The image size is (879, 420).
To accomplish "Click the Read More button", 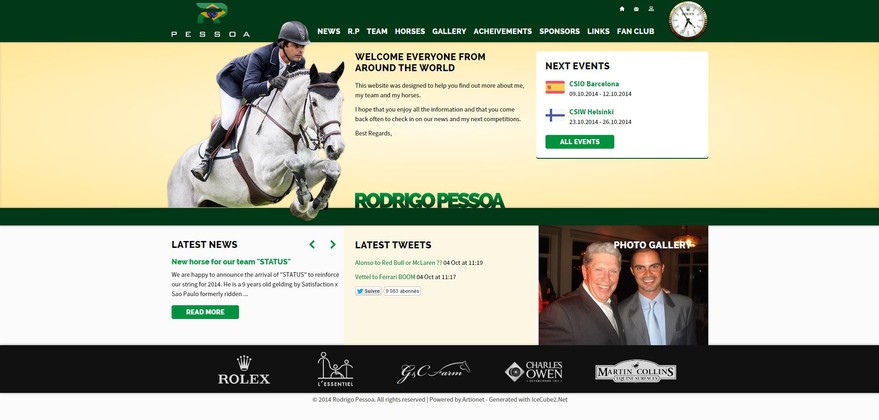I will (205, 312).
